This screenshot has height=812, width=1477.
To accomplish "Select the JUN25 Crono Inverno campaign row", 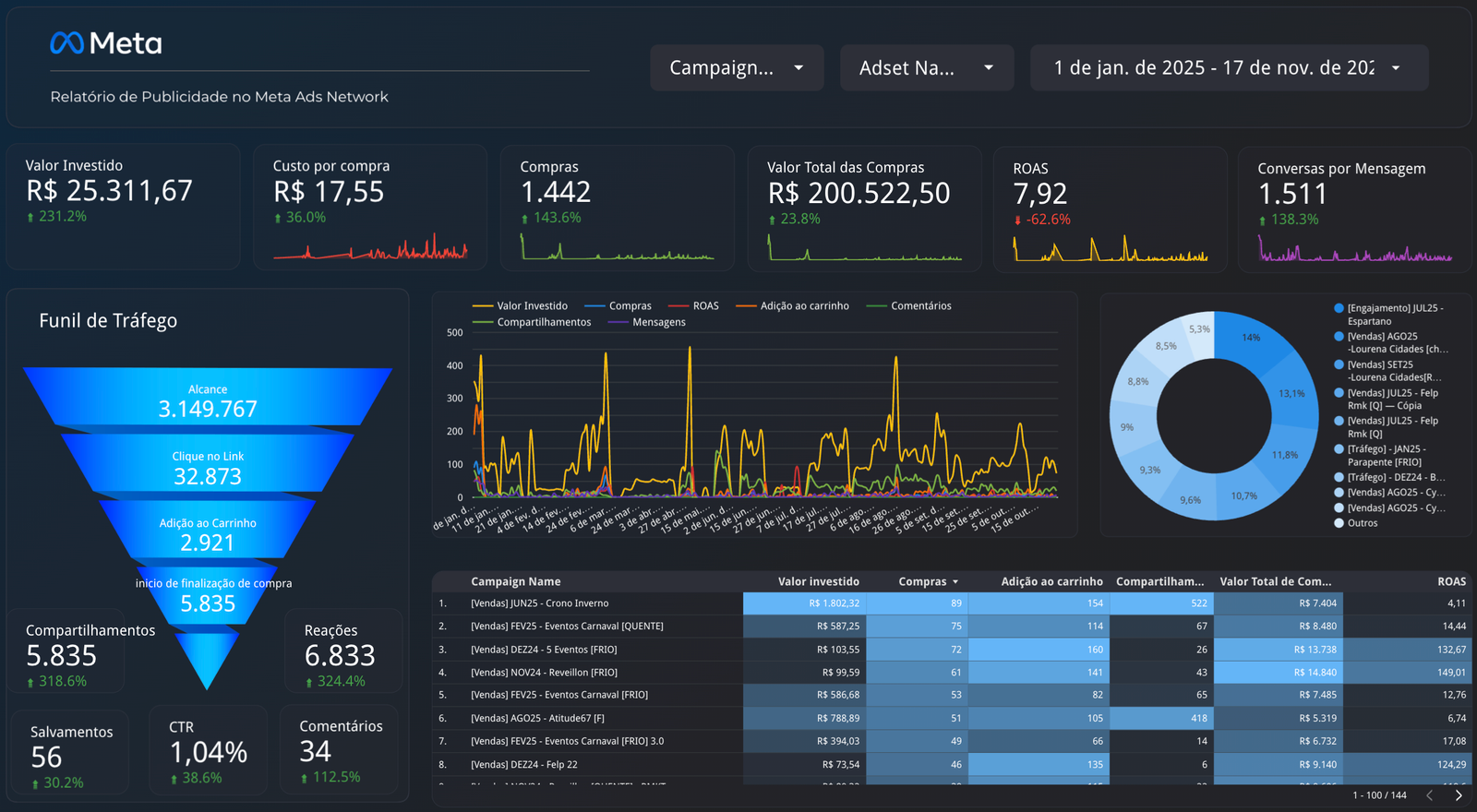I will tap(540, 603).
